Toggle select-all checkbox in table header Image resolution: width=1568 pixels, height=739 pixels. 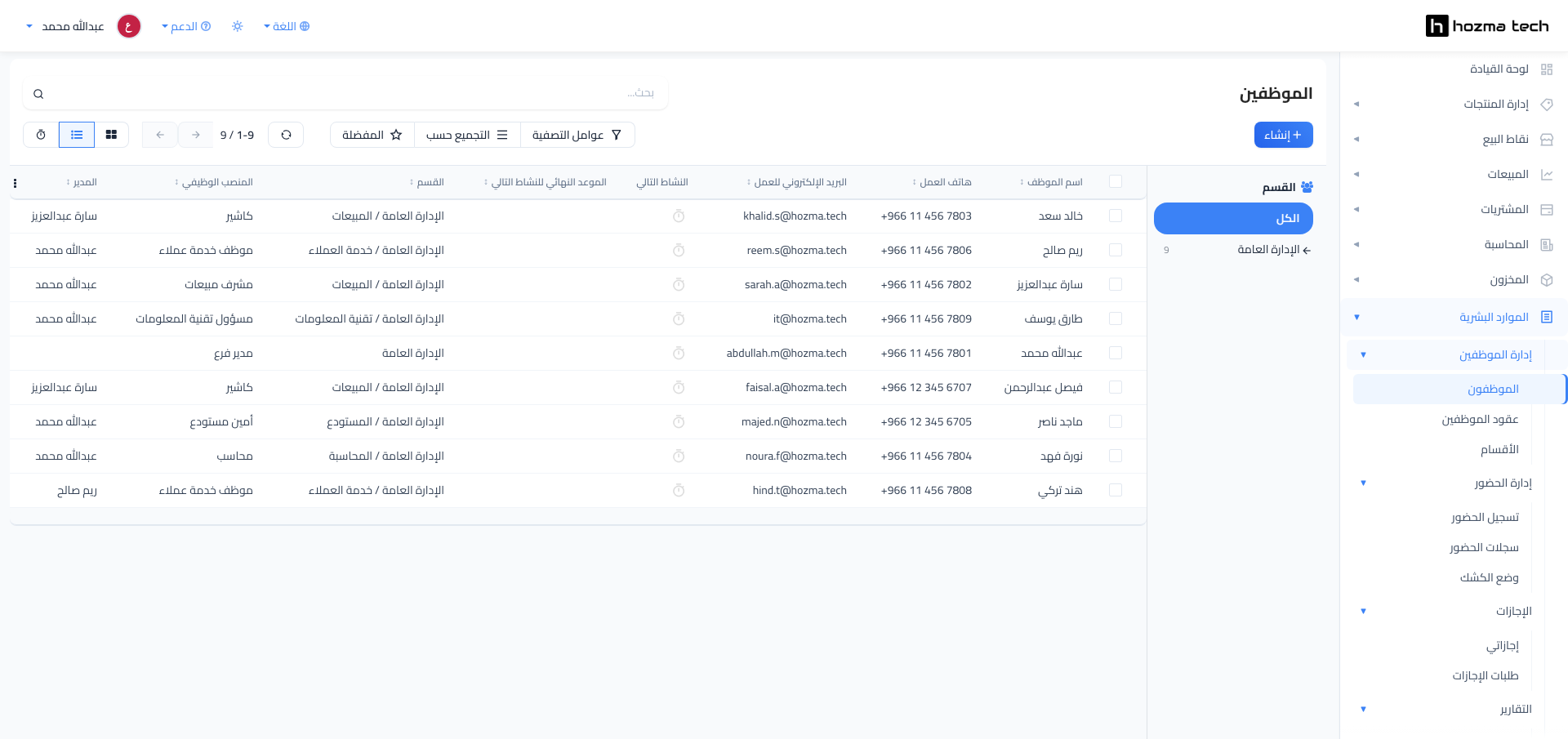point(1116,181)
